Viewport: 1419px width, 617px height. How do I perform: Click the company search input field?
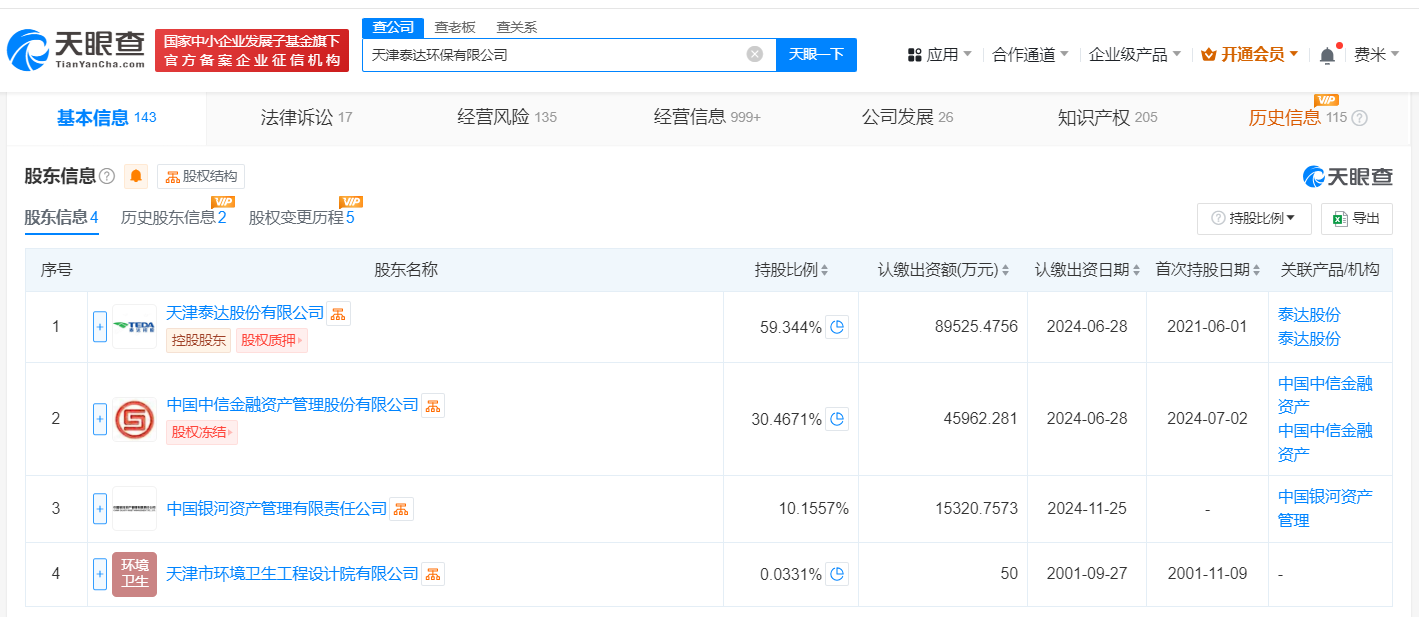point(555,55)
